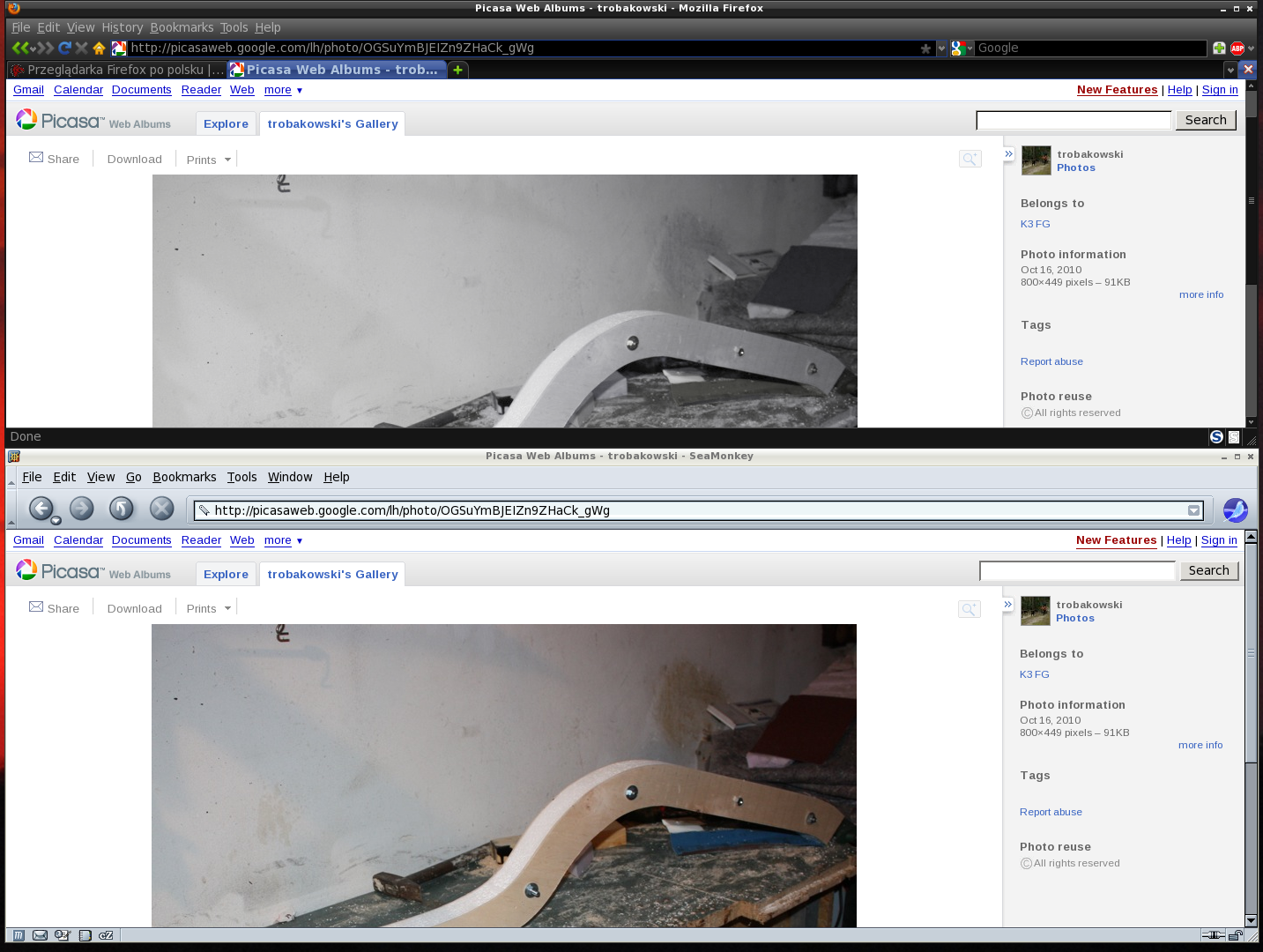Click the Firefox Home icon
Image resolution: width=1263 pixels, height=952 pixels.
pos(99,48)
